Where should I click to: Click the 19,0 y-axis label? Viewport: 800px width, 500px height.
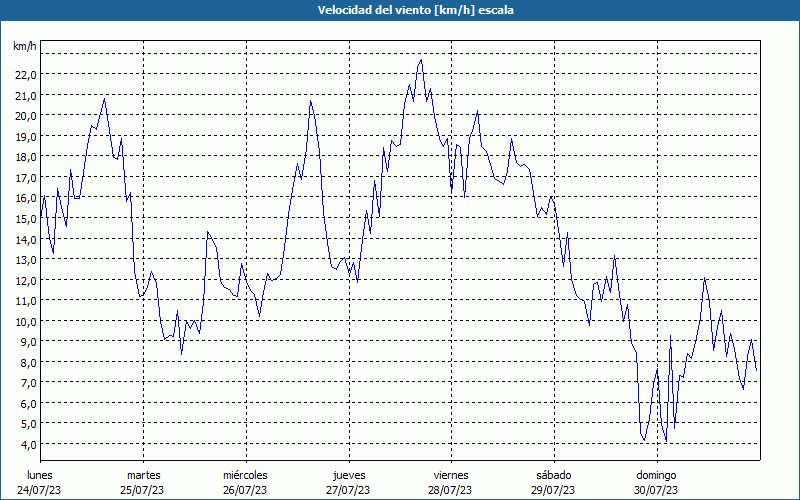coord(27,137)
